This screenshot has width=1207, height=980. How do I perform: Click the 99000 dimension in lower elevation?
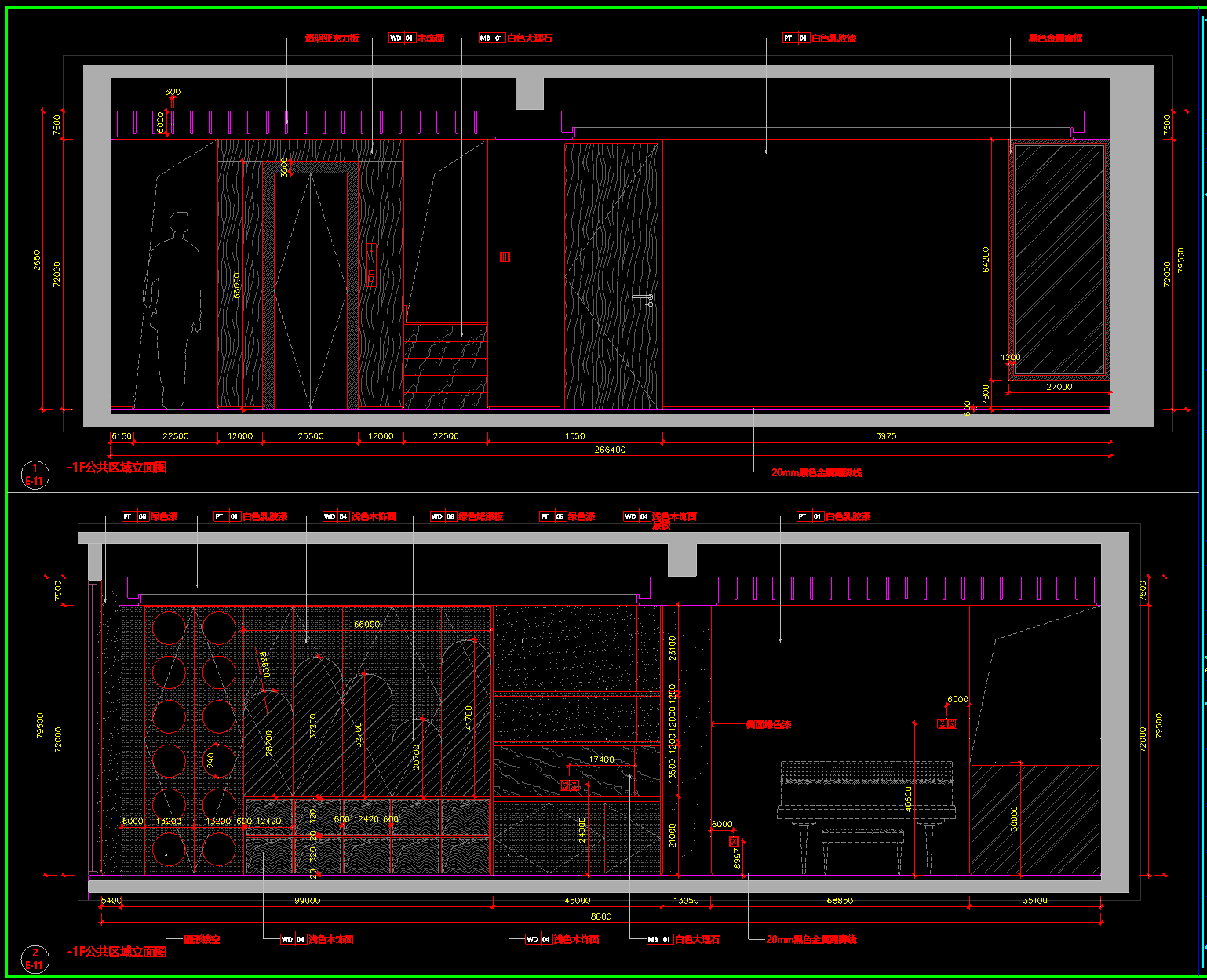(307, 901)
